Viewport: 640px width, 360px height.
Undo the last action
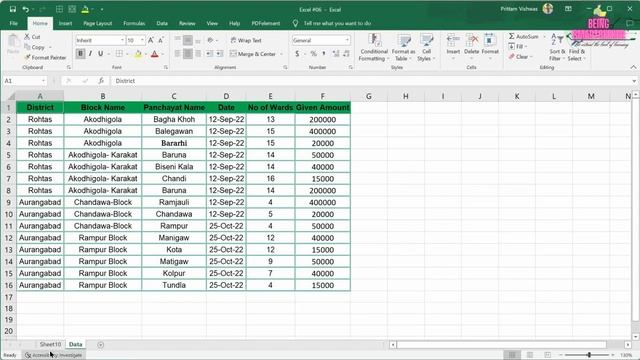tap(26, 9)
